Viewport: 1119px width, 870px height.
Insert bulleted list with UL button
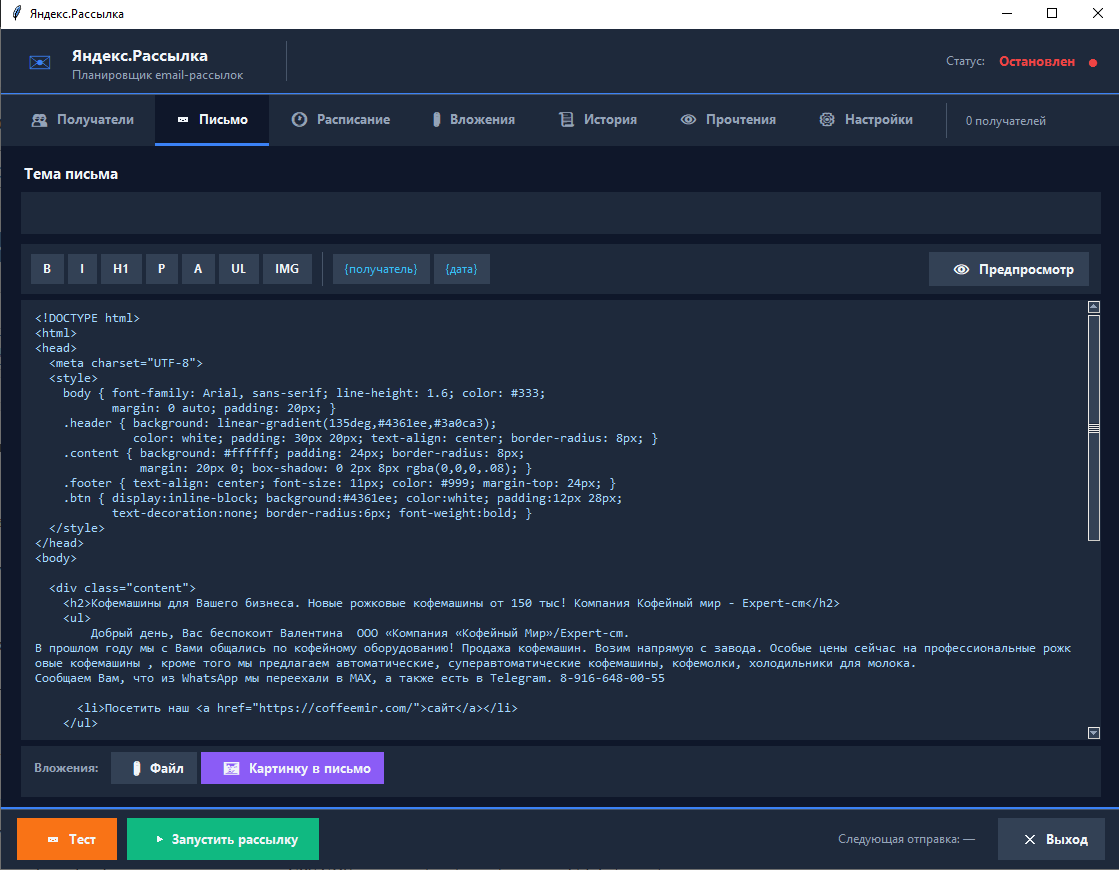(x=238, y=269)
